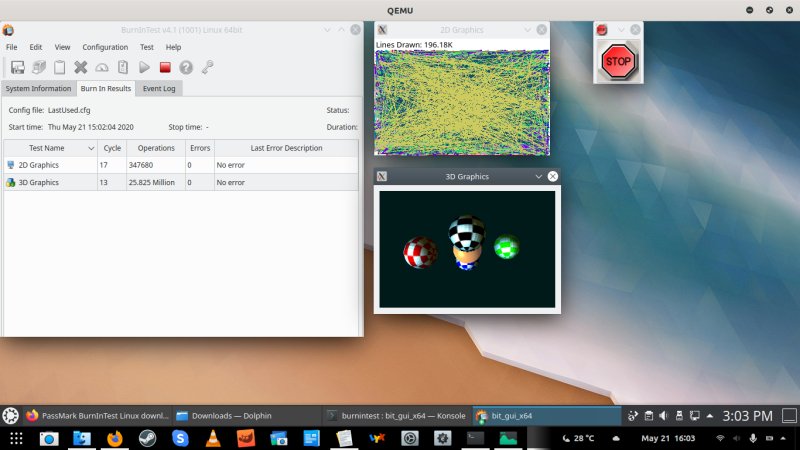
Task: Expand the 2D Graphics window chevron menu
Action: pos(528,30)
